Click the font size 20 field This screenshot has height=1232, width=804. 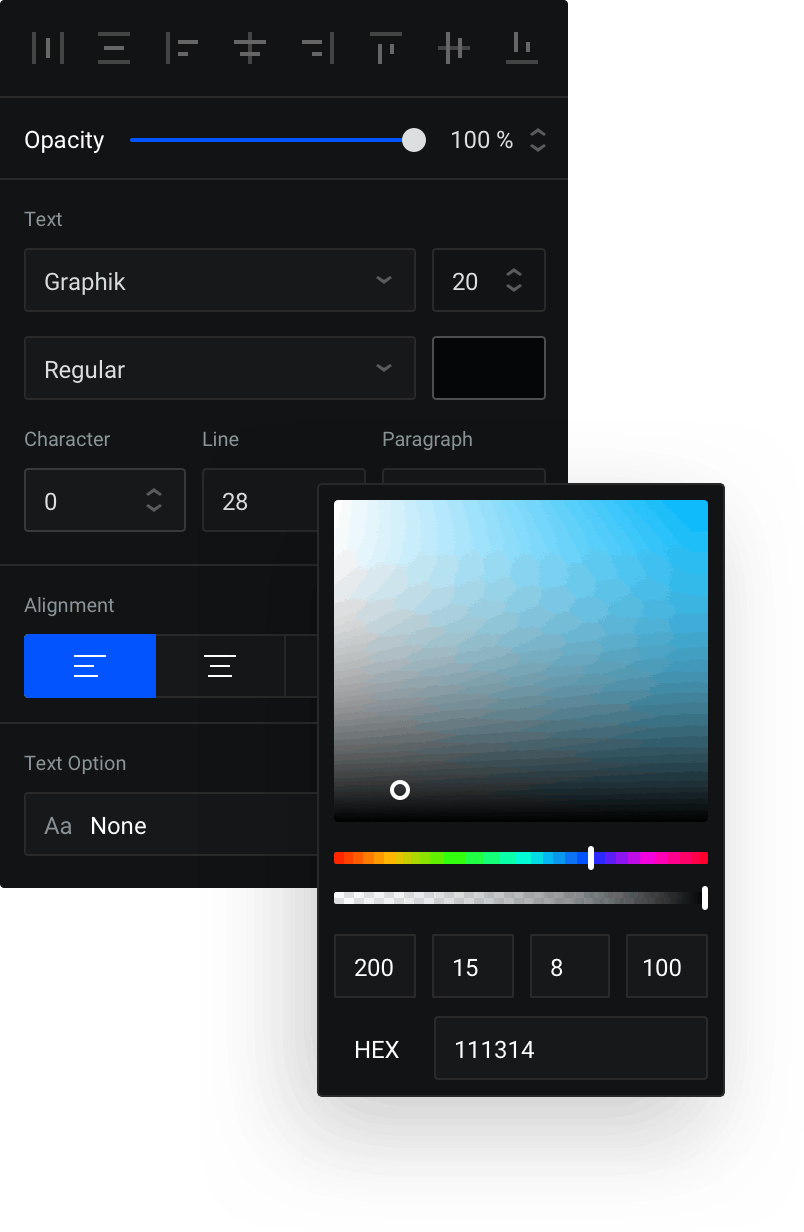(x=489, y=280)
